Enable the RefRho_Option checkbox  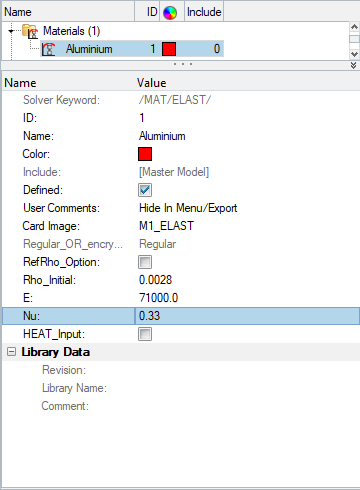145,262
